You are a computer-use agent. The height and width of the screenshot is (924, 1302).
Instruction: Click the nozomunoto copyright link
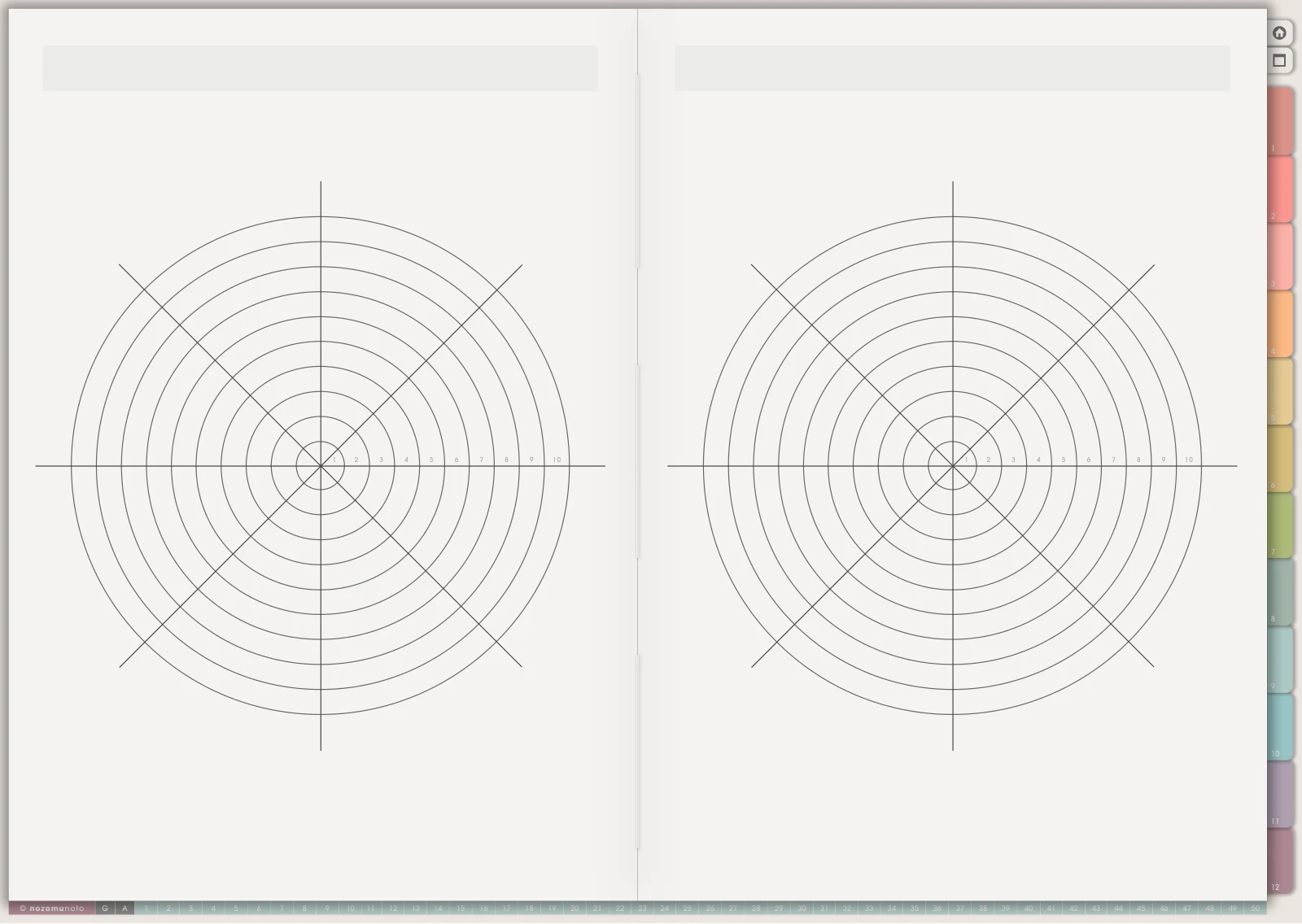[x=52, y=909]
